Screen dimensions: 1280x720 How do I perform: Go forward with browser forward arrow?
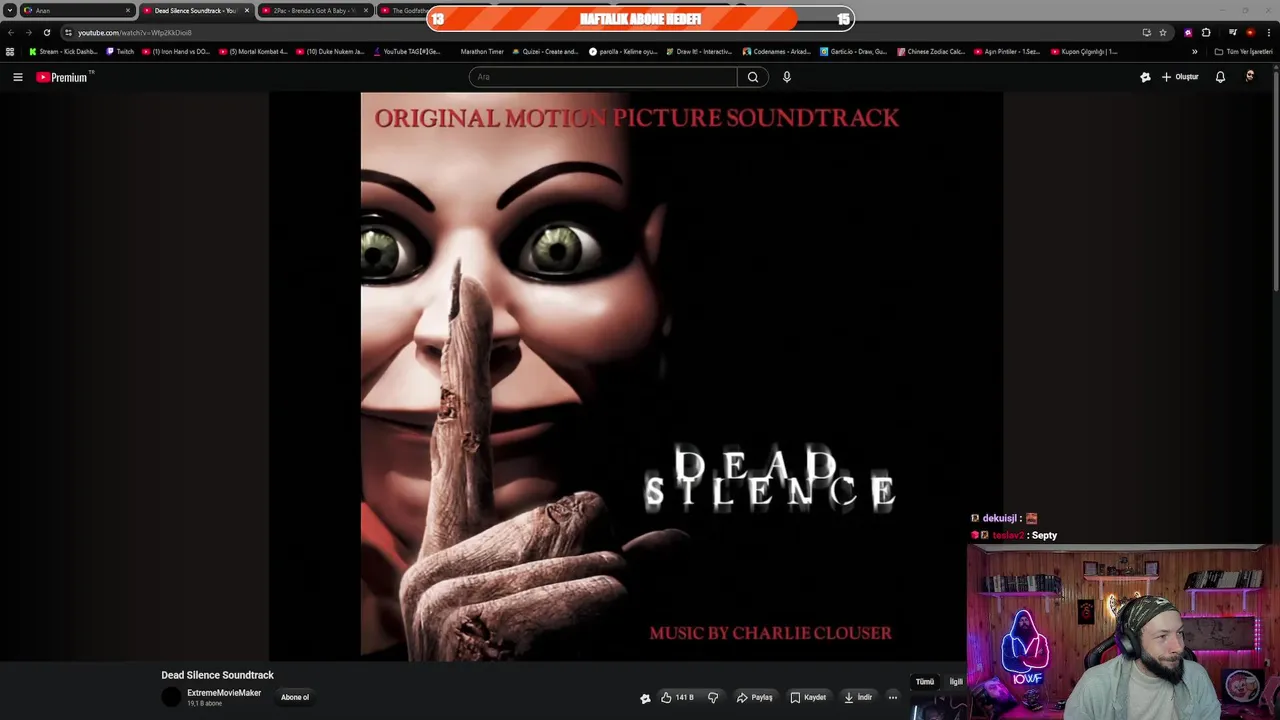28,32
